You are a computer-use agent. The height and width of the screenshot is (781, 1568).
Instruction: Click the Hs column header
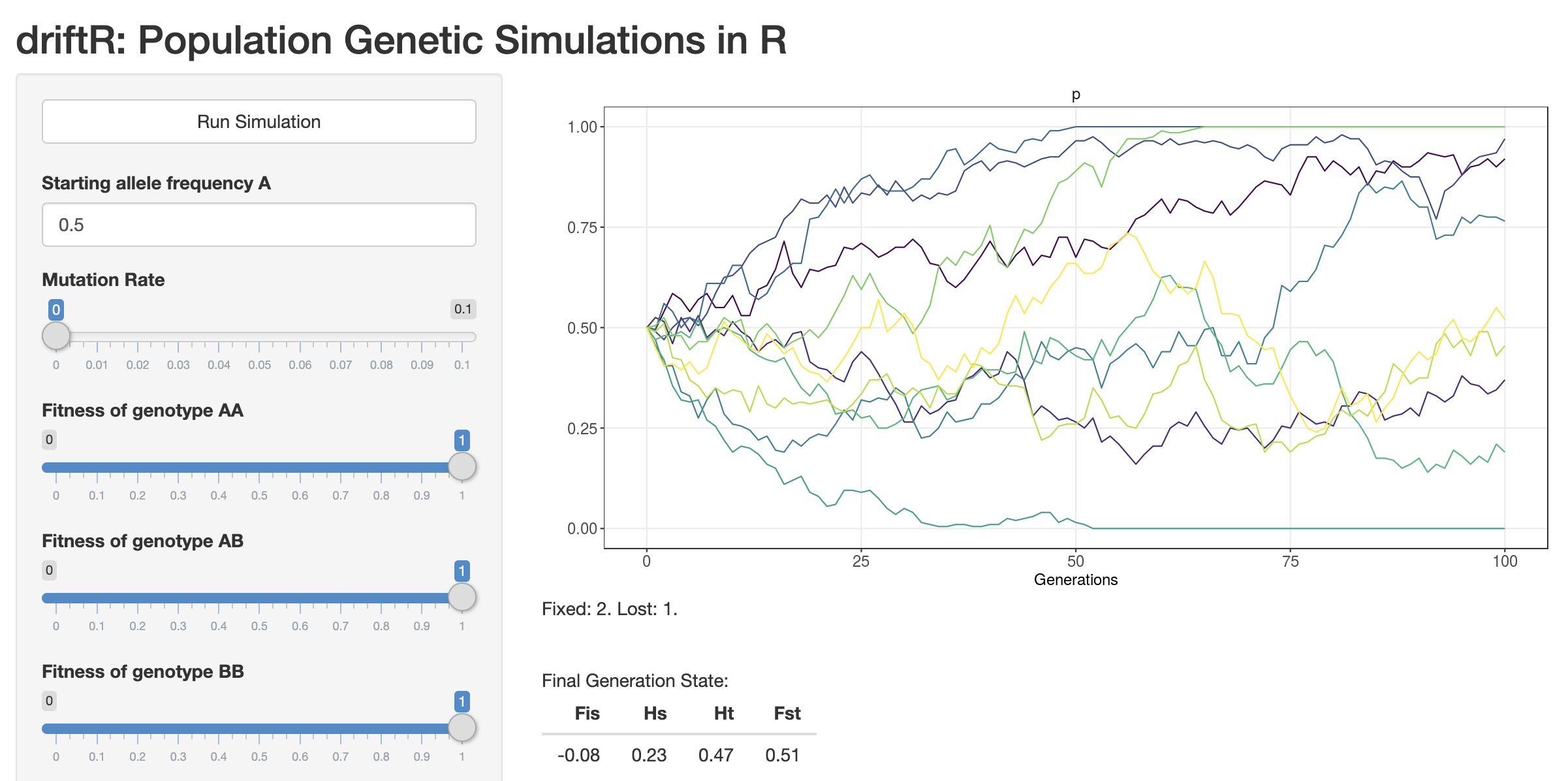coord(655,713)
